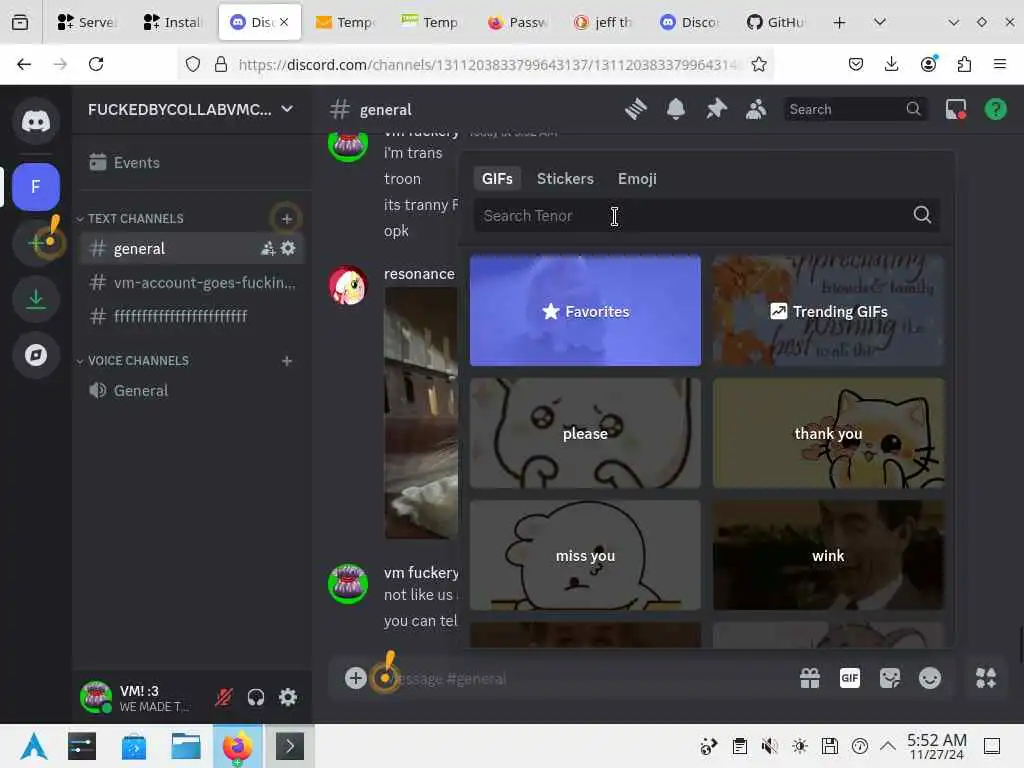Open Explore Discoverable Servers compass icon
The width and height of the screenshot is (1024, 768).
(x=36, y=355)
